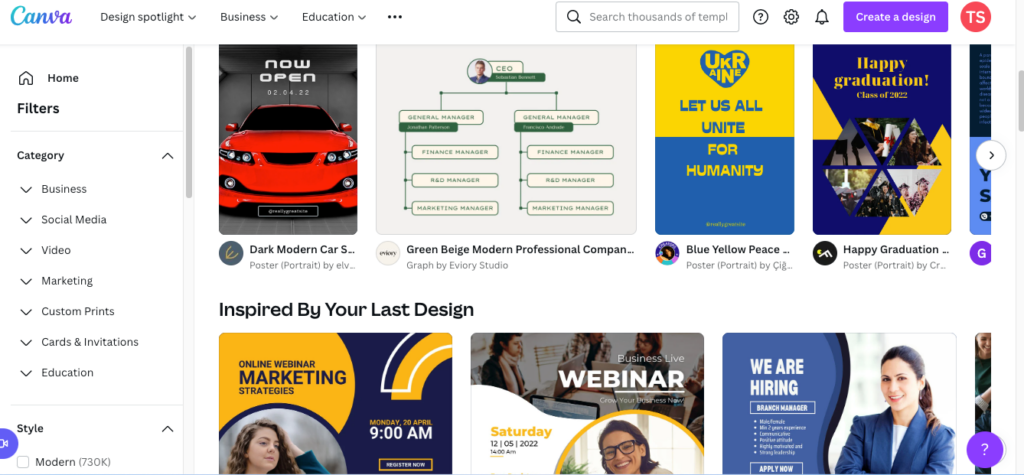The width and height of the screenshot is (1024, 475).
Task: Click the TS account avatar
Action: click(975, 17)
